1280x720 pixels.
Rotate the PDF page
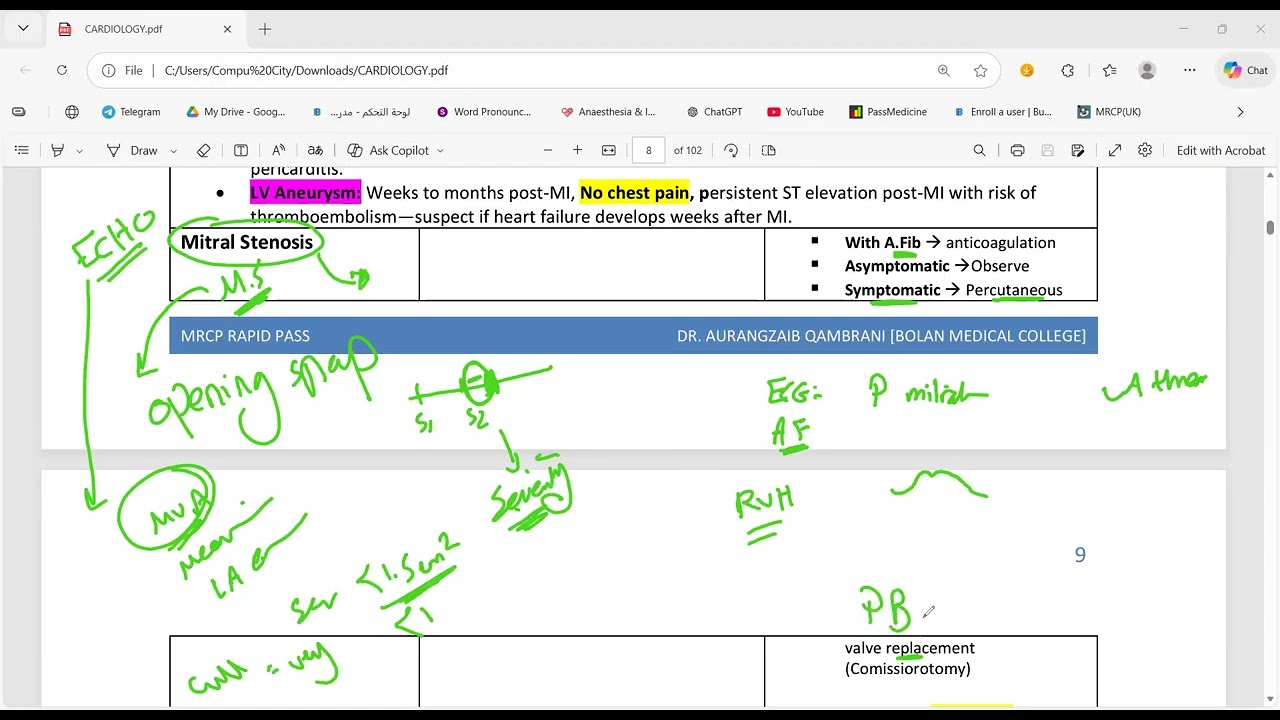tap(731, 150)
